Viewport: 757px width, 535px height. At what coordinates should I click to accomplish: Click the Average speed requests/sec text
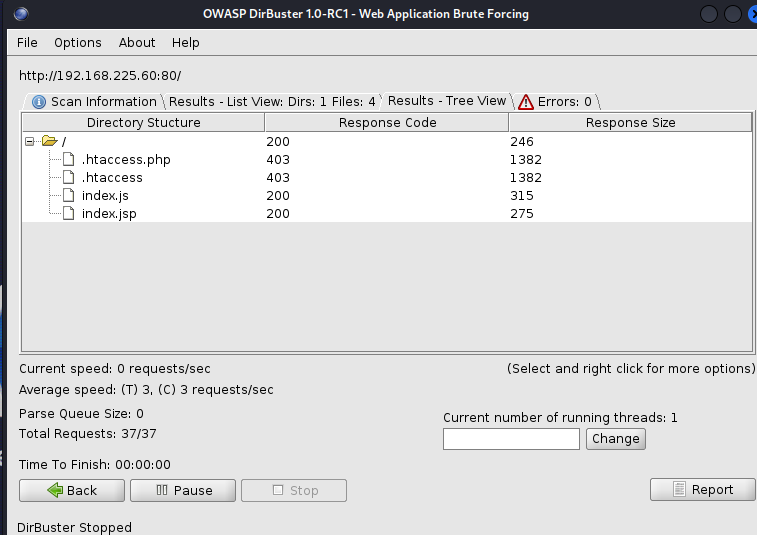146,390
